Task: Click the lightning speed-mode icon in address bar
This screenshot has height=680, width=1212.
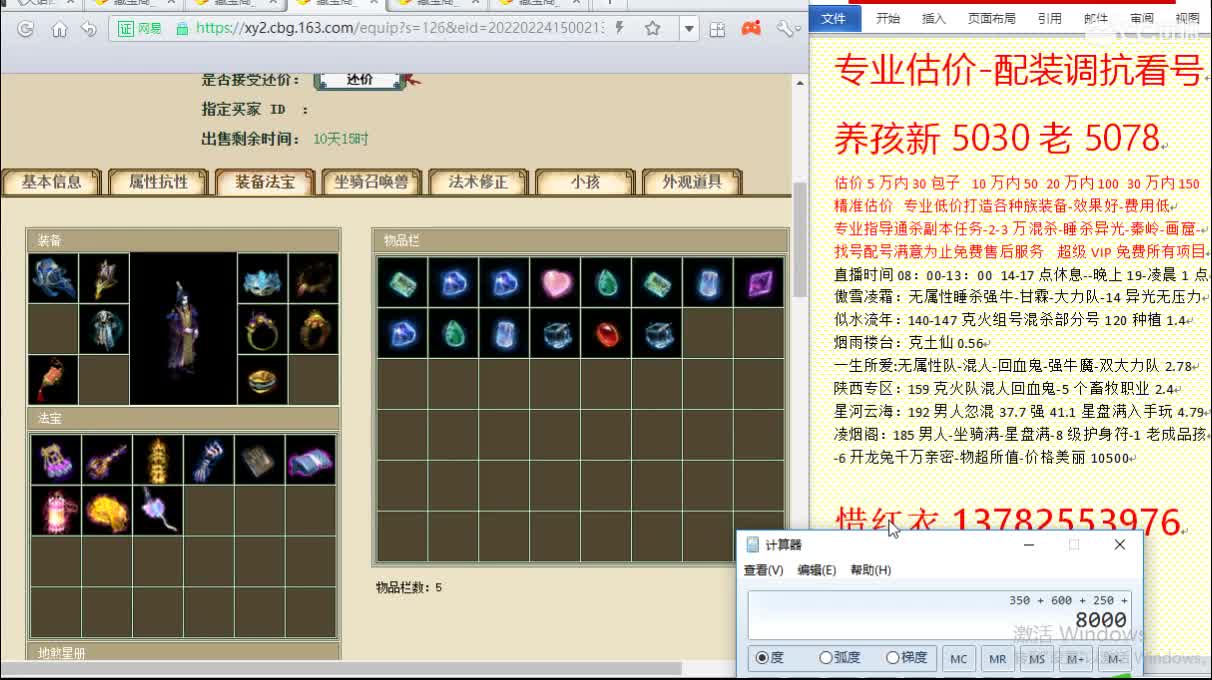Action: tap(621, 28)
